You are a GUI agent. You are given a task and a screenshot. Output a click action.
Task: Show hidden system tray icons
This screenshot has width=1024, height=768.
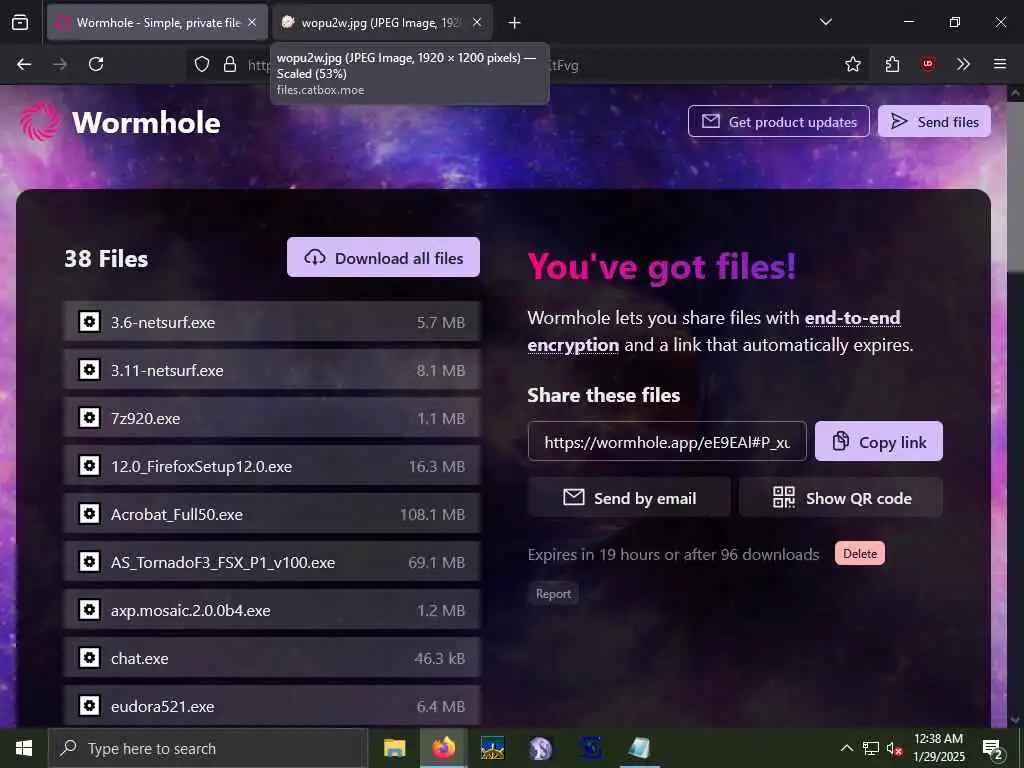point(846,748)
